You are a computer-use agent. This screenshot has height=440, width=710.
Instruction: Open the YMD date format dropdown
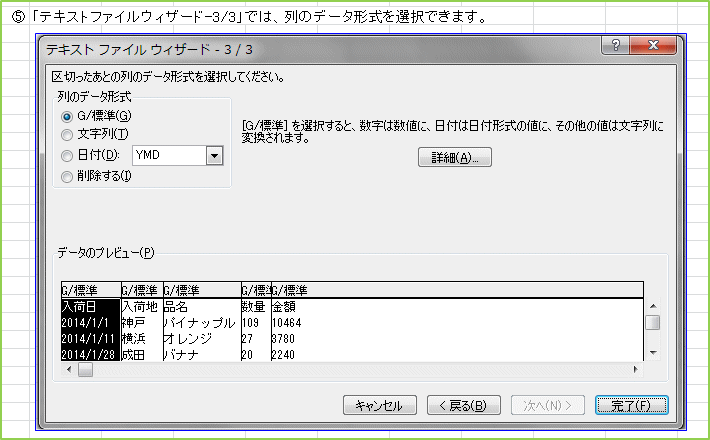[215, 156]
